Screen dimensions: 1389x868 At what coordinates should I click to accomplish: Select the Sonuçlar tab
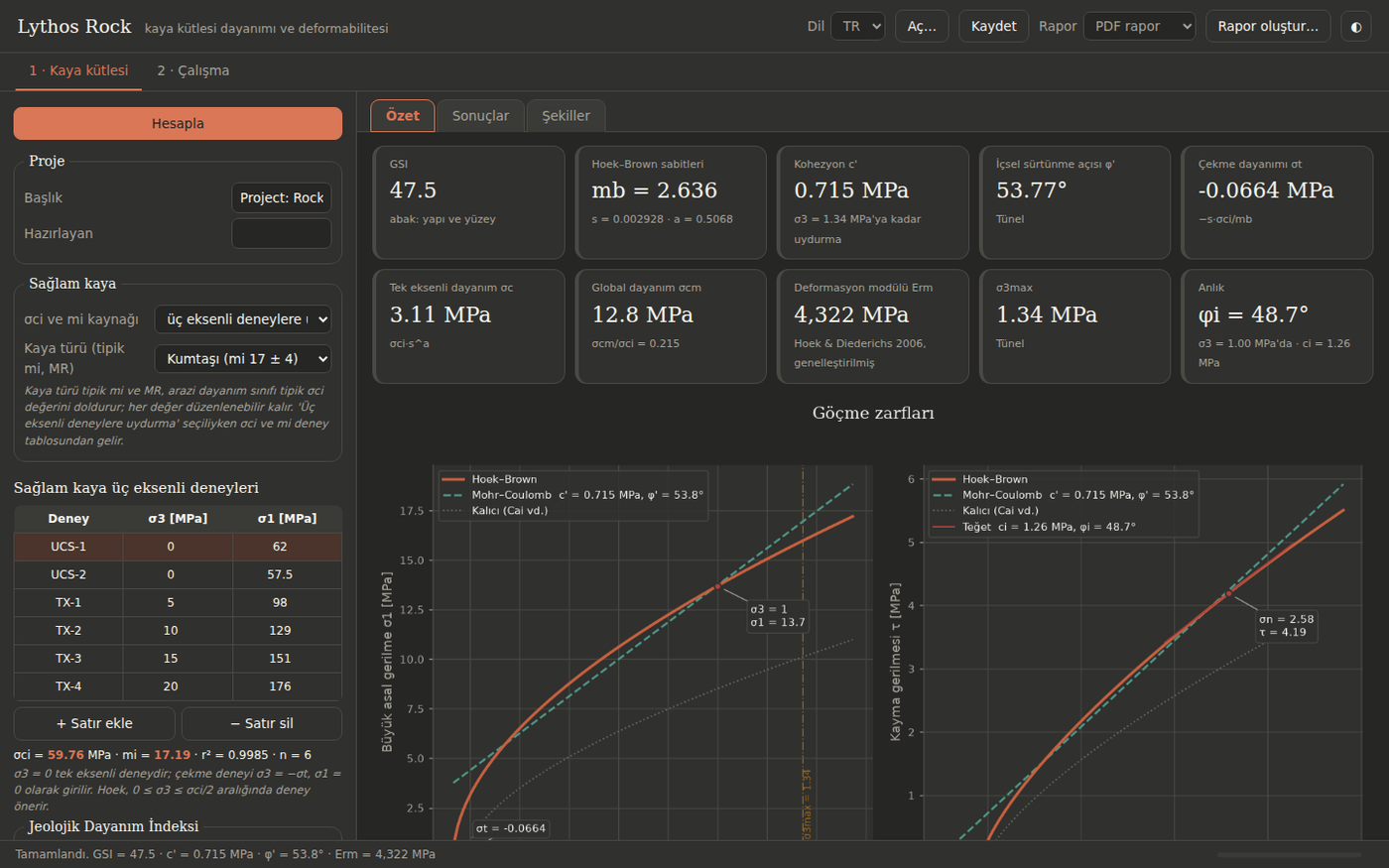click(x=480, y=116)
